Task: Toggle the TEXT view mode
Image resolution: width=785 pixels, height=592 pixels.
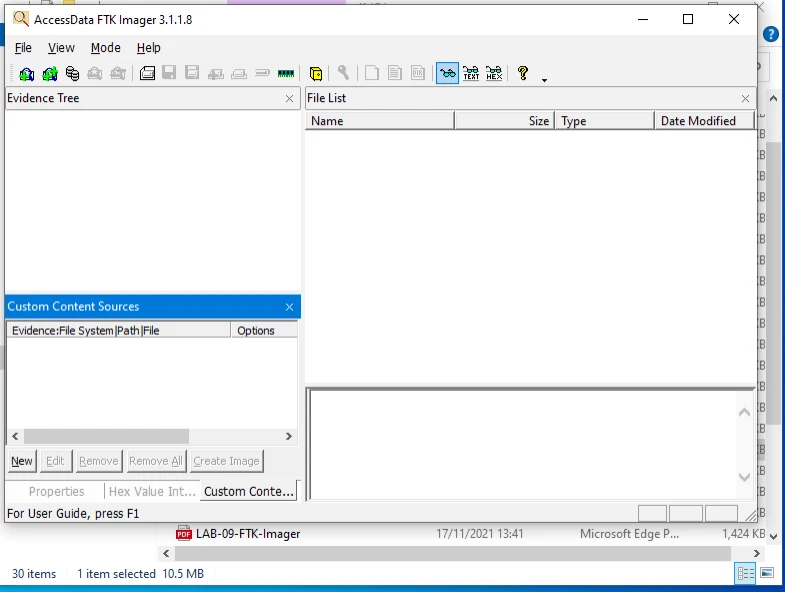Action: pos(470,73)
